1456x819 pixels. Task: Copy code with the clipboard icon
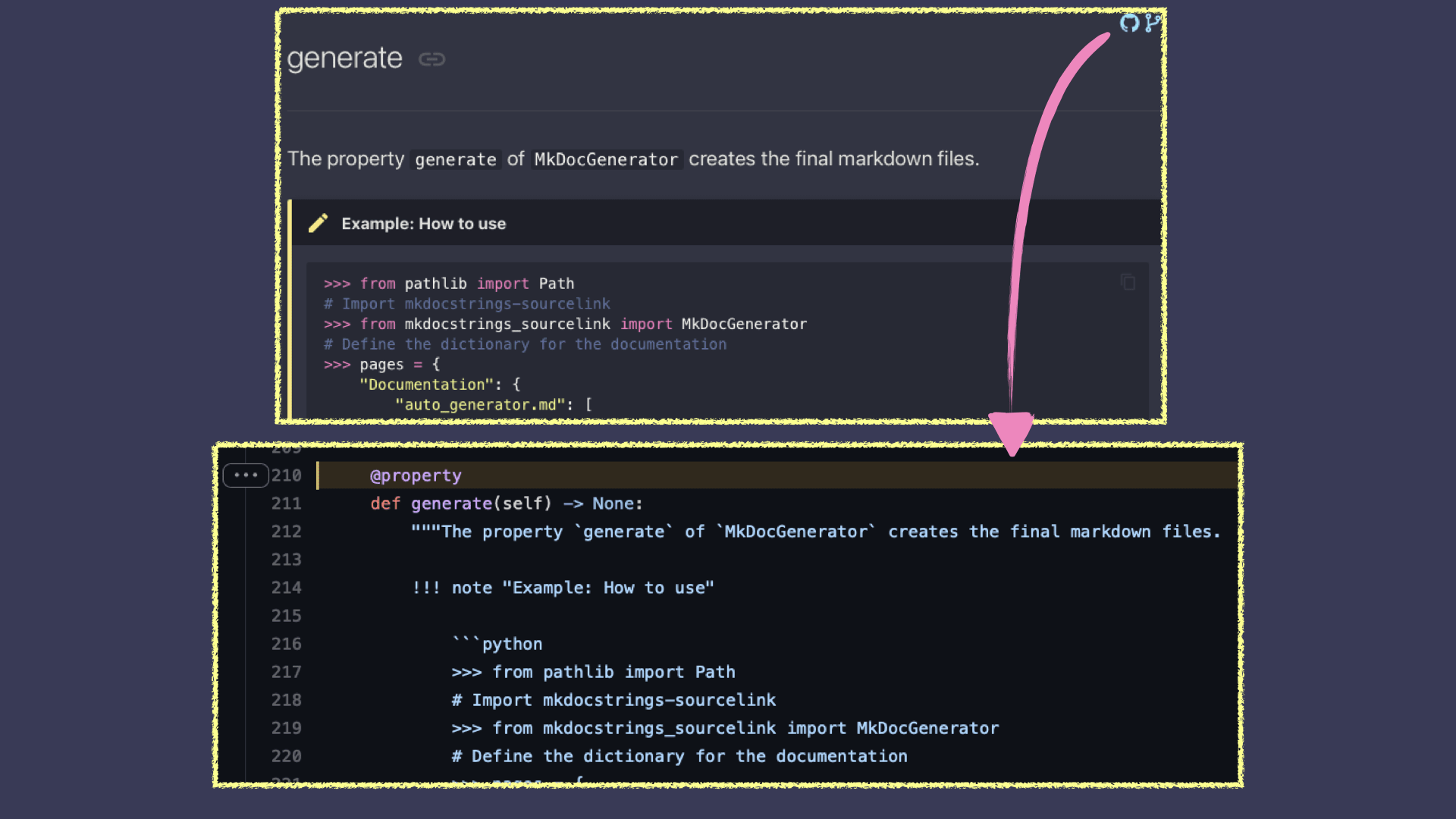tap(1128, 282)
